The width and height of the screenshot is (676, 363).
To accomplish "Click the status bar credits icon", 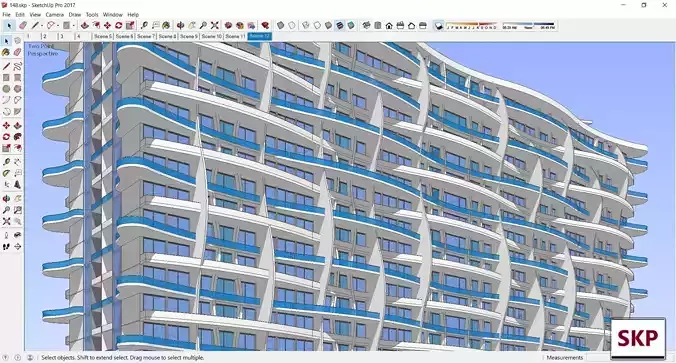I will click(18, 357).
